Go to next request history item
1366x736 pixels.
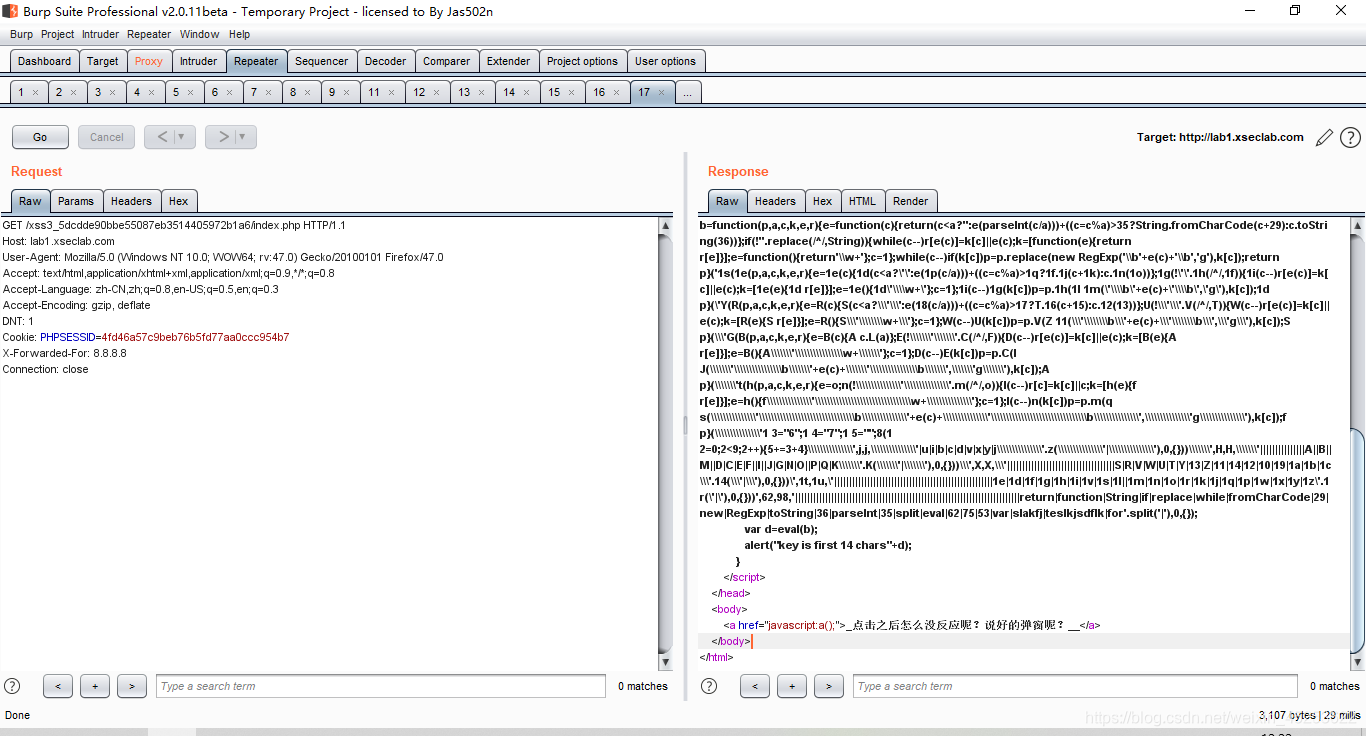(x=223, y=137)
